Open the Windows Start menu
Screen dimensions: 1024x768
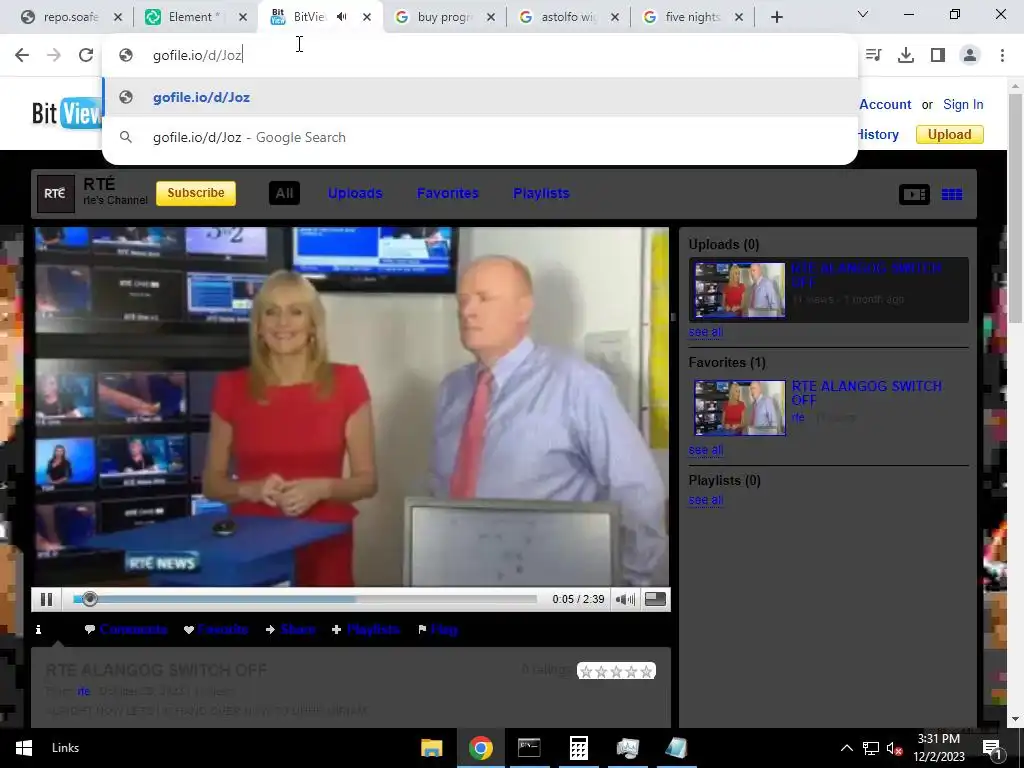[x=23, y=748]
